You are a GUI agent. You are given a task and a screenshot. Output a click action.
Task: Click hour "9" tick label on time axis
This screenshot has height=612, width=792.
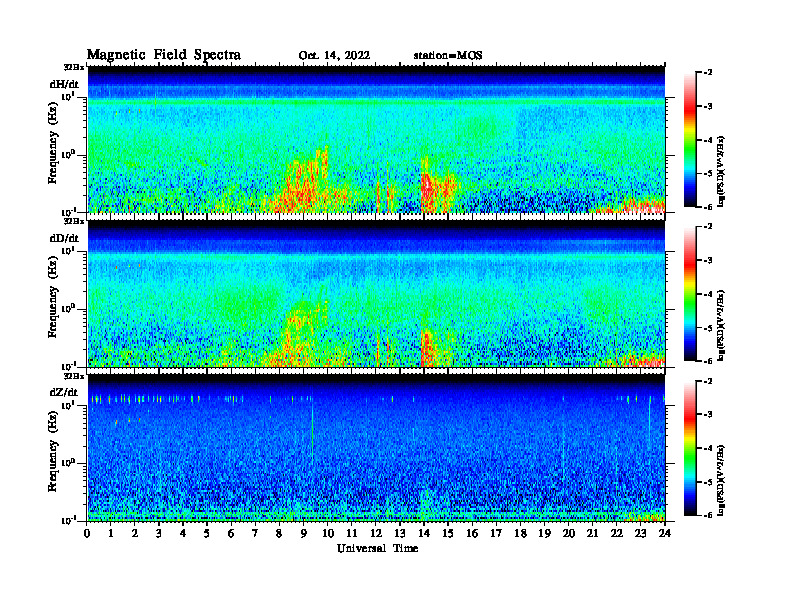coord(303,533)
